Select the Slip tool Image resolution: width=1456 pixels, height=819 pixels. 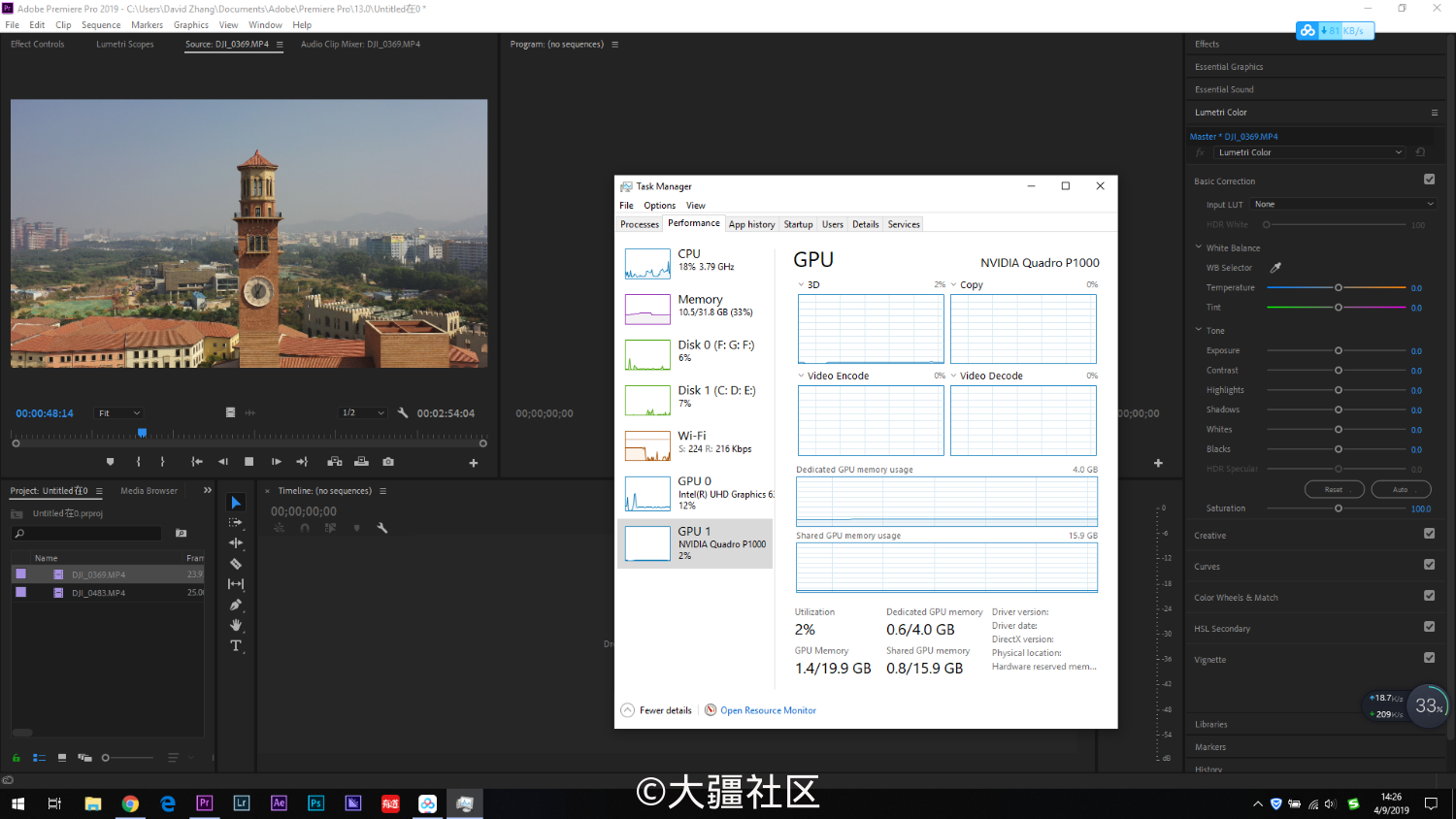click(x=236, y=584)
